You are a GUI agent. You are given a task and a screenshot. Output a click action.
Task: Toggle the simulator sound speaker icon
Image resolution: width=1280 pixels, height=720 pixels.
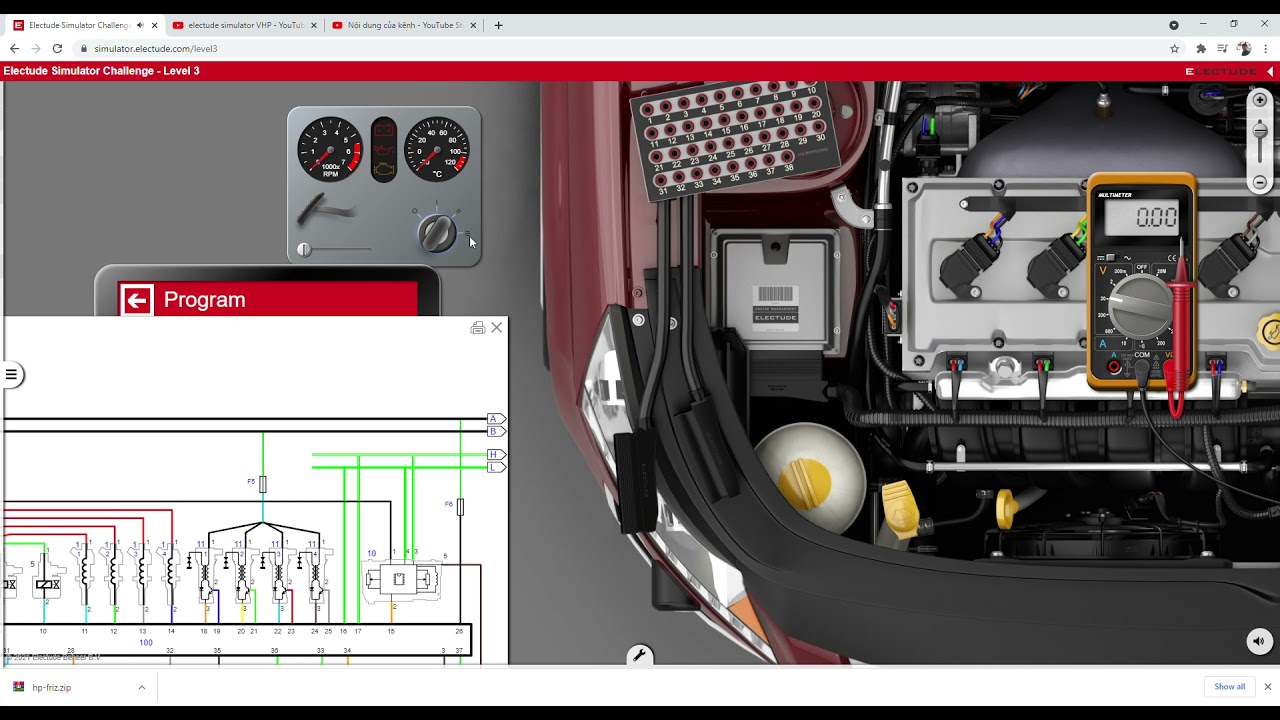click(1259, 642)
